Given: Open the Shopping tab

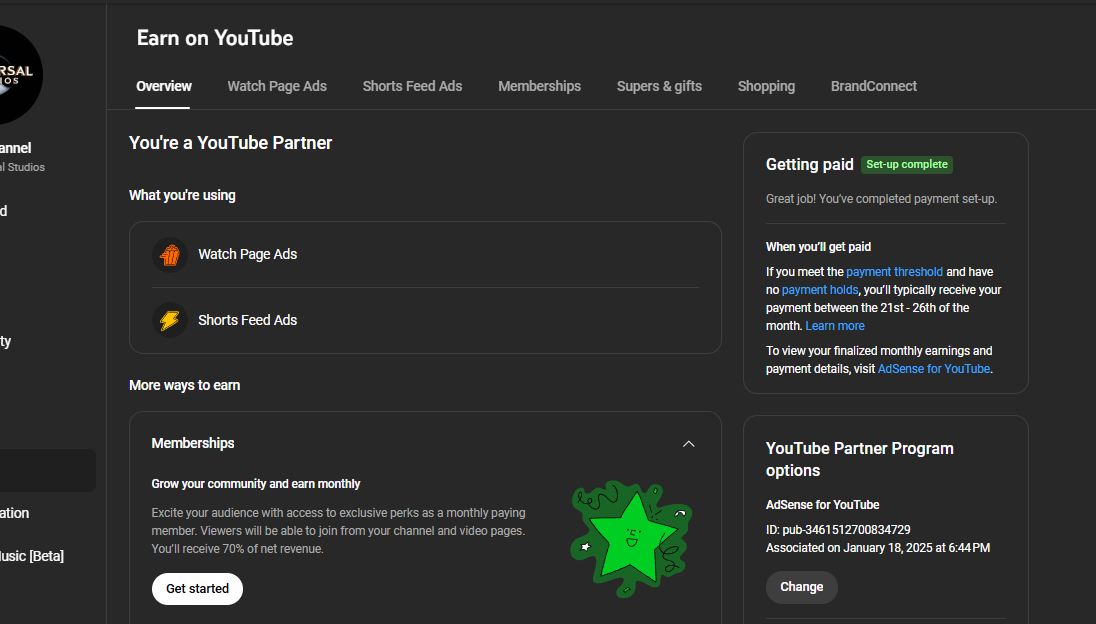Looking at the screenshot, I should [x=766, y=87].
